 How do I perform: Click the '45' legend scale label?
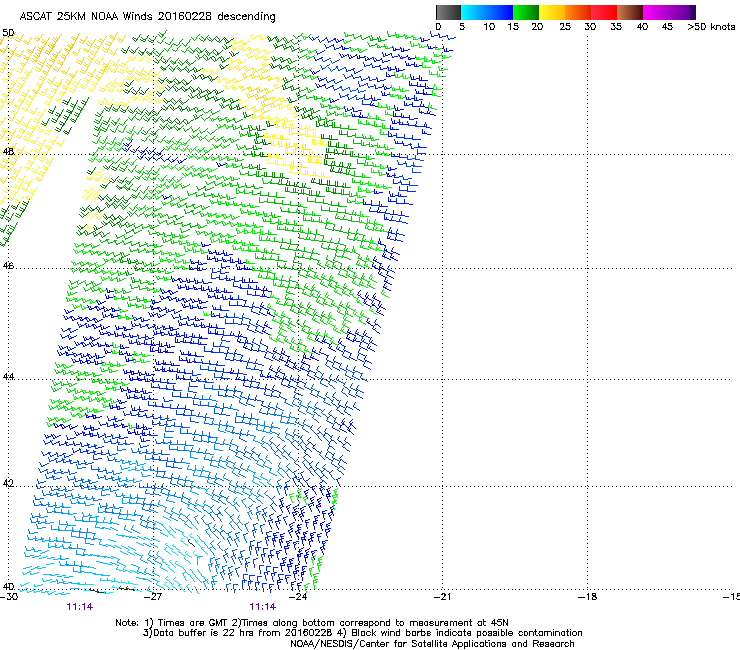(x=667, y=27)
